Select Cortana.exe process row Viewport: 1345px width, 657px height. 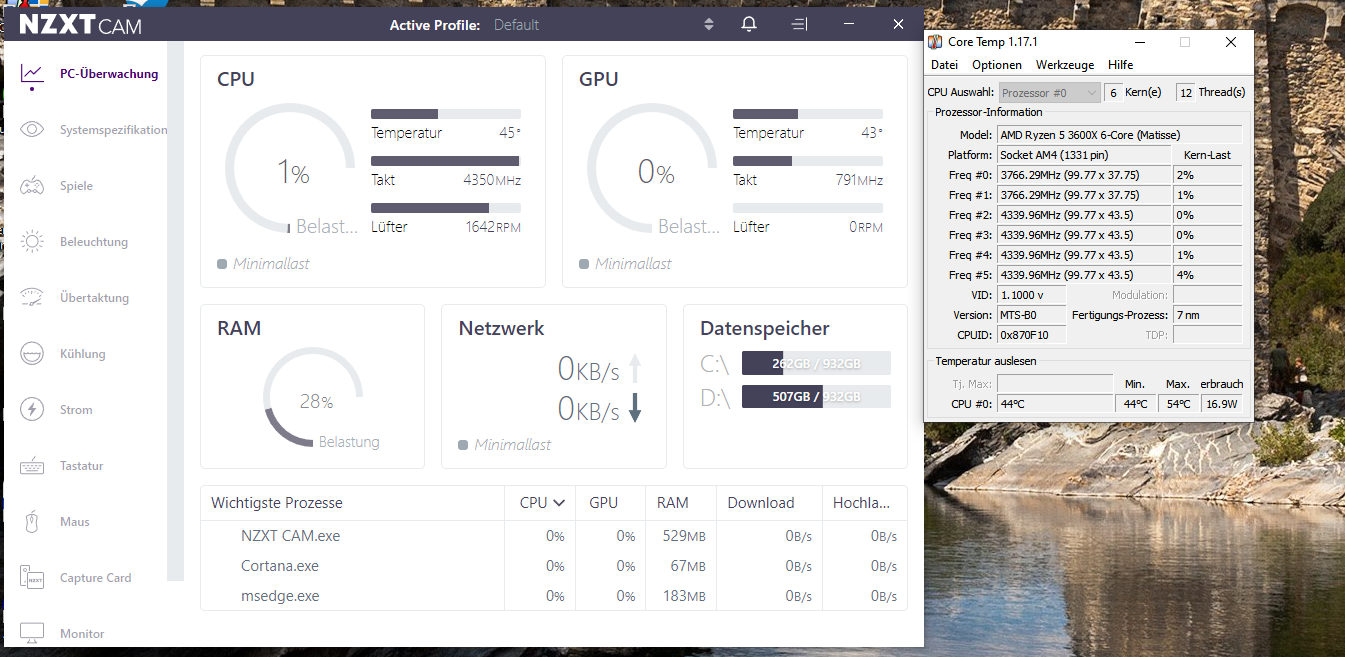(553, 566)
